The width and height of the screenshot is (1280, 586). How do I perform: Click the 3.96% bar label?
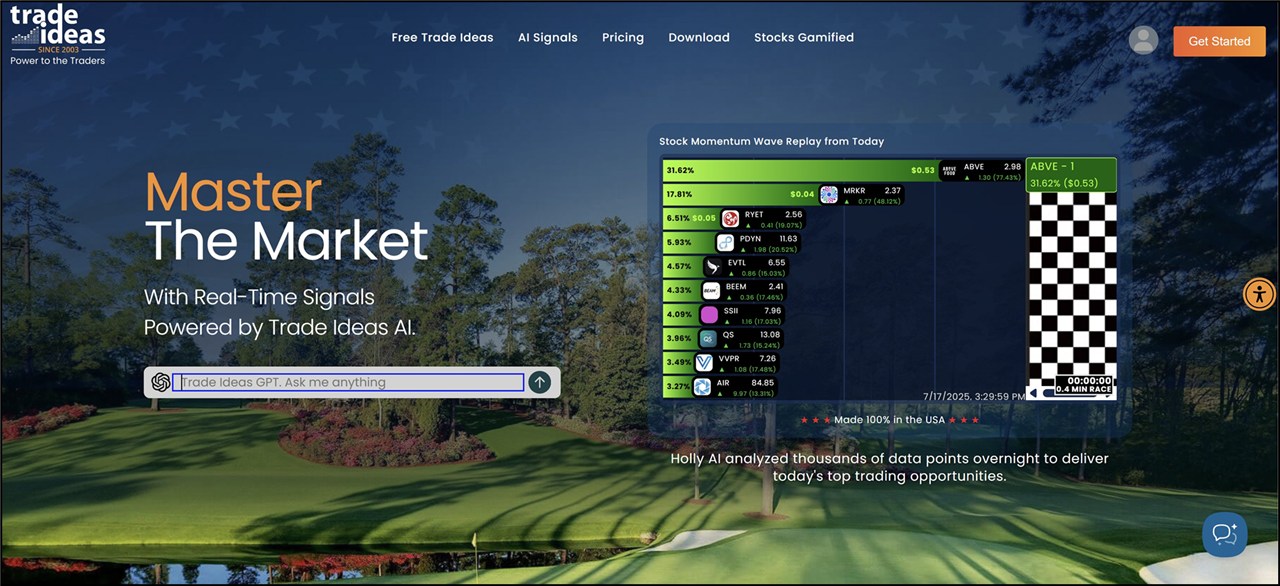(x=678, y=338)
